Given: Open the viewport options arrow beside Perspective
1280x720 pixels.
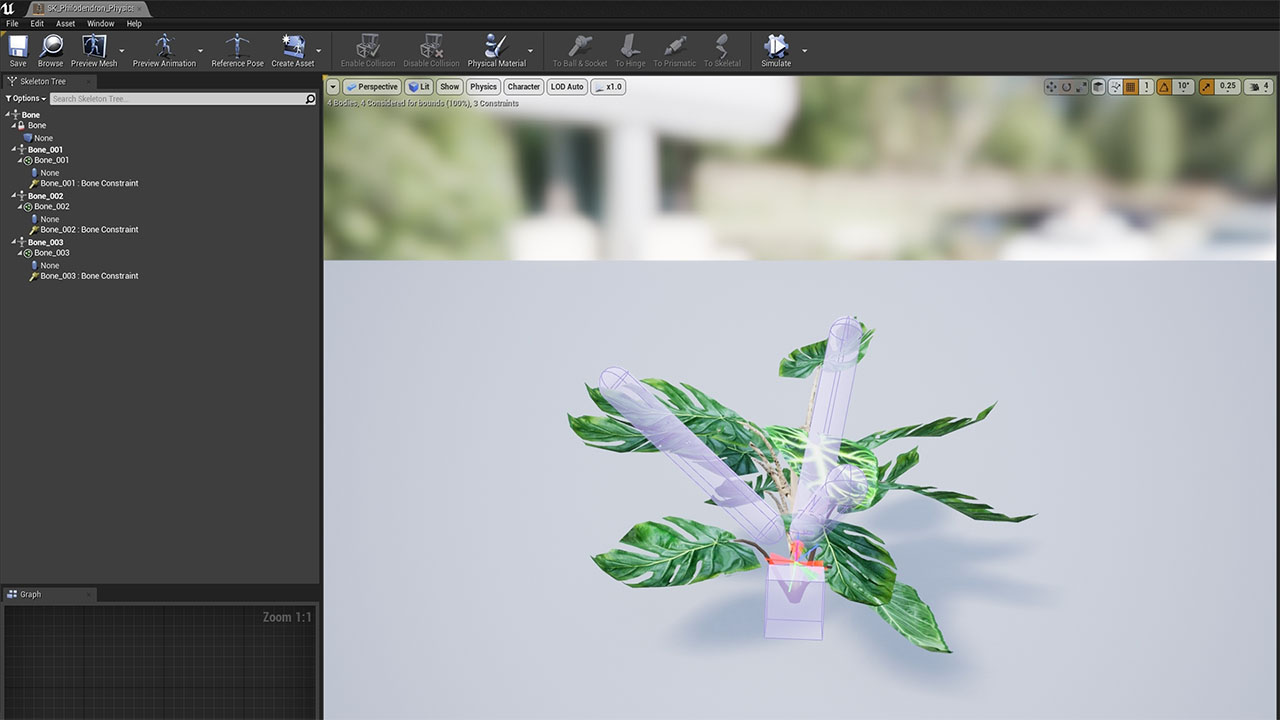Looking at the screenshot, I should 333,87.
